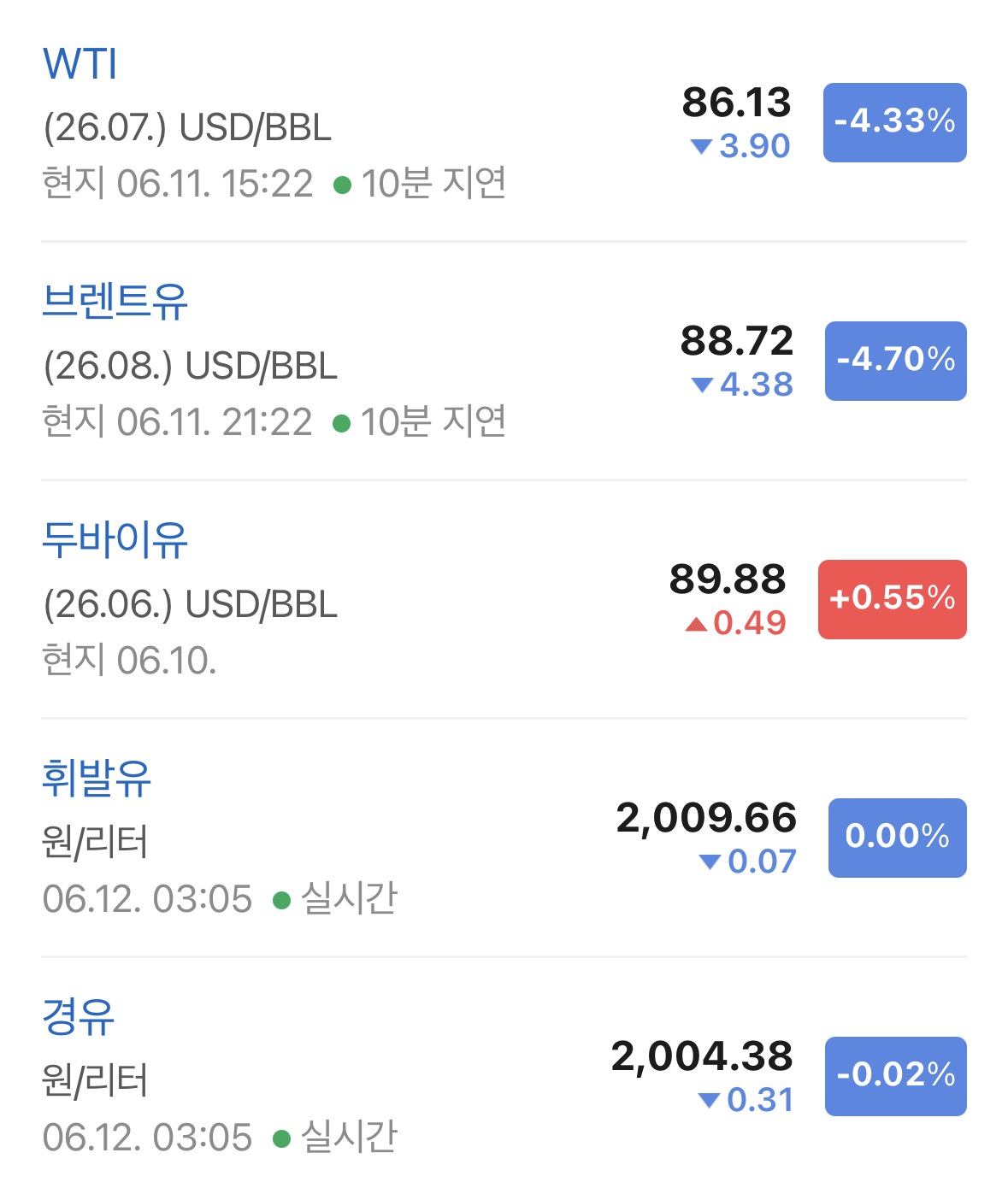Select the 두바이유 price 89.88
Screen dimensions: 1008x1188
(728, 579)
